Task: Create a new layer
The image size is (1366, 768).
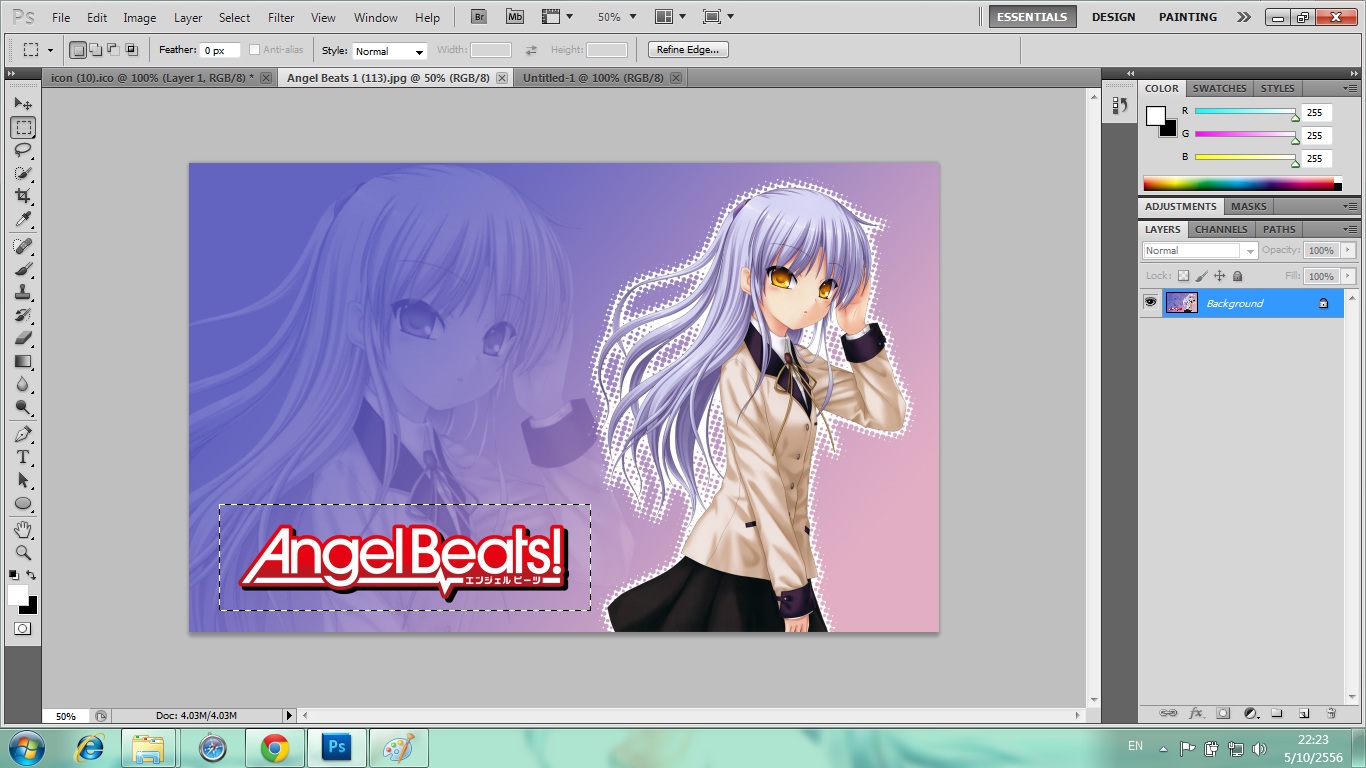Action: [1303, 713]
